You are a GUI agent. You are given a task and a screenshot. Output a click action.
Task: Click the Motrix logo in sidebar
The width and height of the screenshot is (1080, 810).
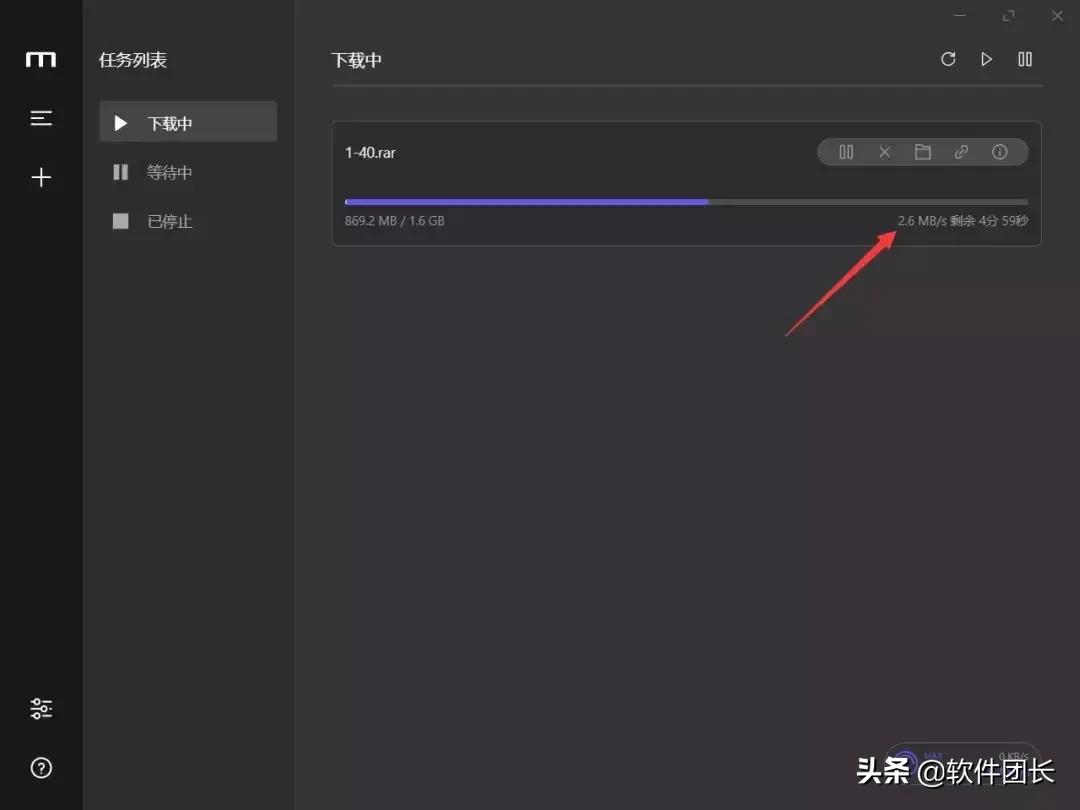40,60
